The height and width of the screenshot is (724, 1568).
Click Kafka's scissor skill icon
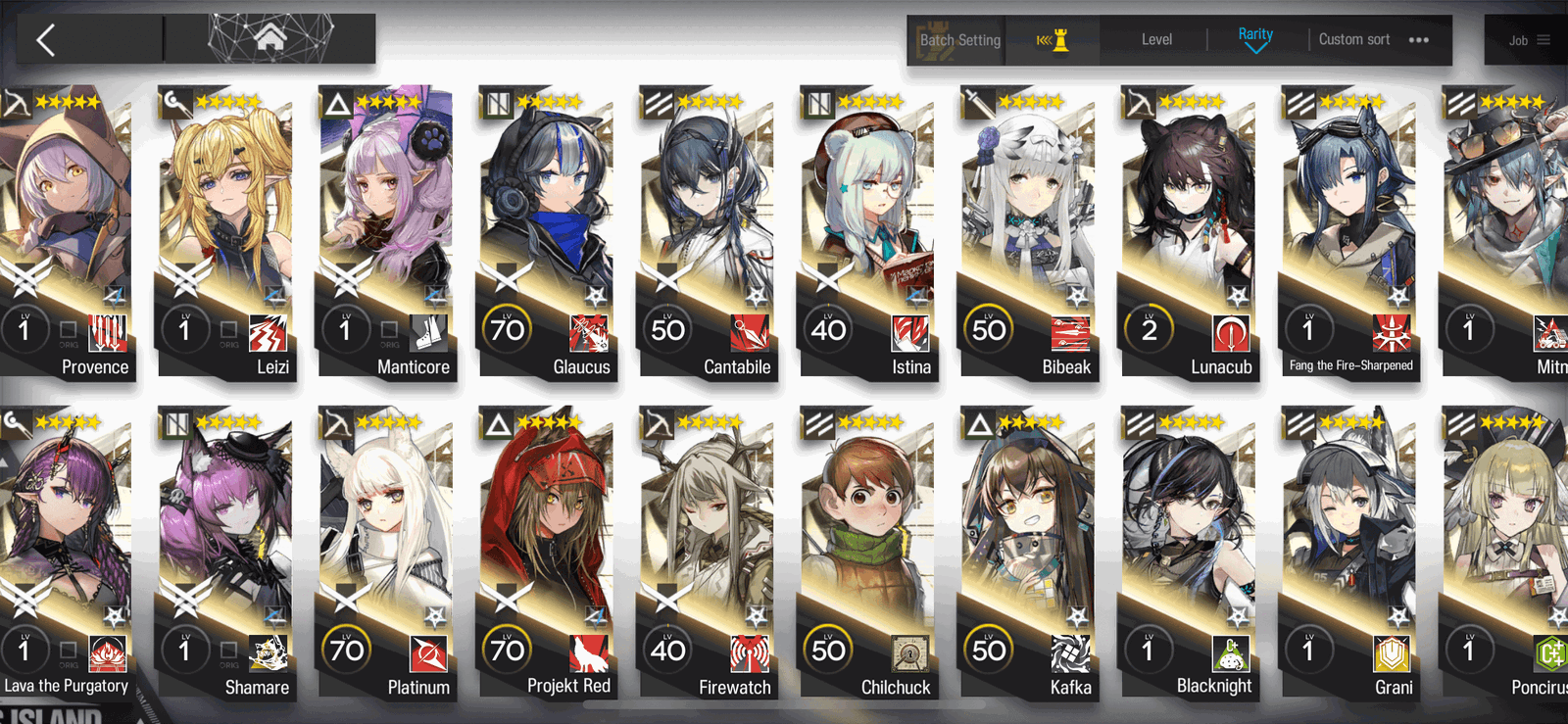[1070, 653]
